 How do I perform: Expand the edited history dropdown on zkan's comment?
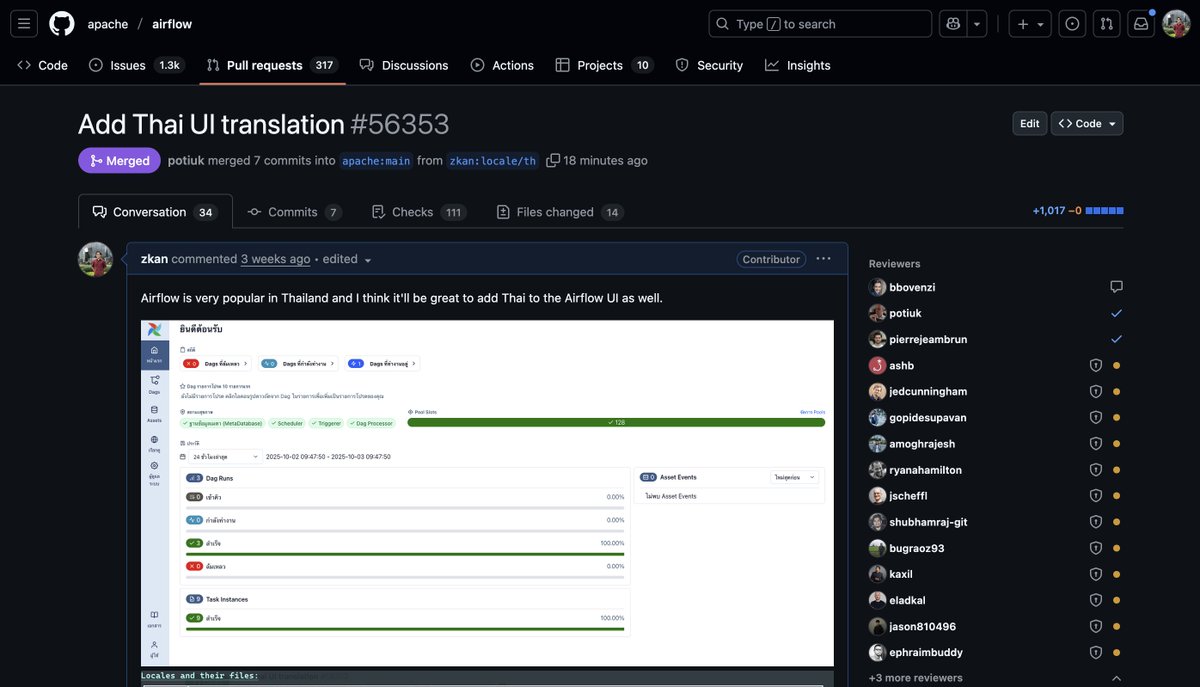click(366, 258)
